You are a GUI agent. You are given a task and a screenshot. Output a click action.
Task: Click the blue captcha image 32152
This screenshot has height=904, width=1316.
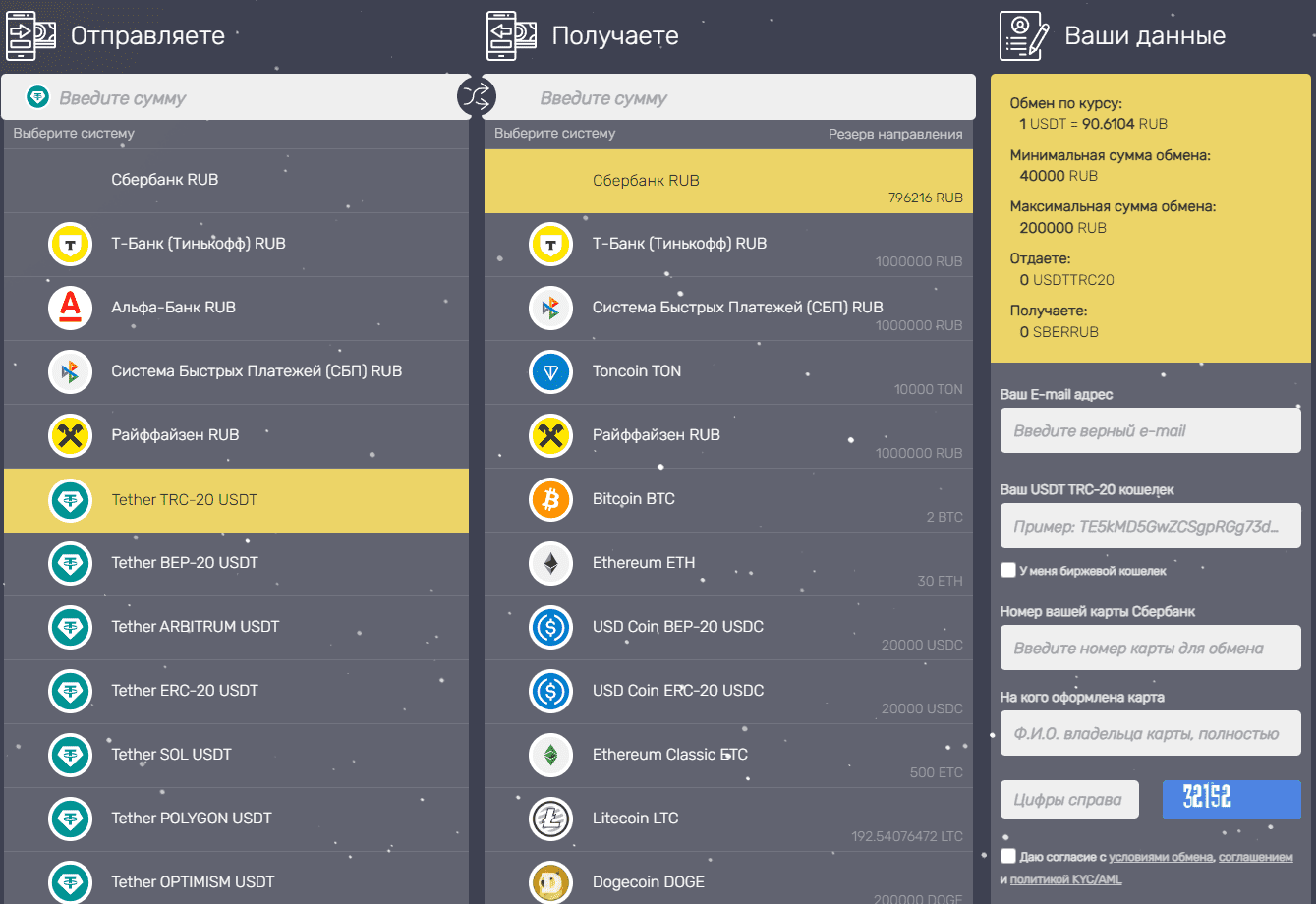[x=1231, y=799]
